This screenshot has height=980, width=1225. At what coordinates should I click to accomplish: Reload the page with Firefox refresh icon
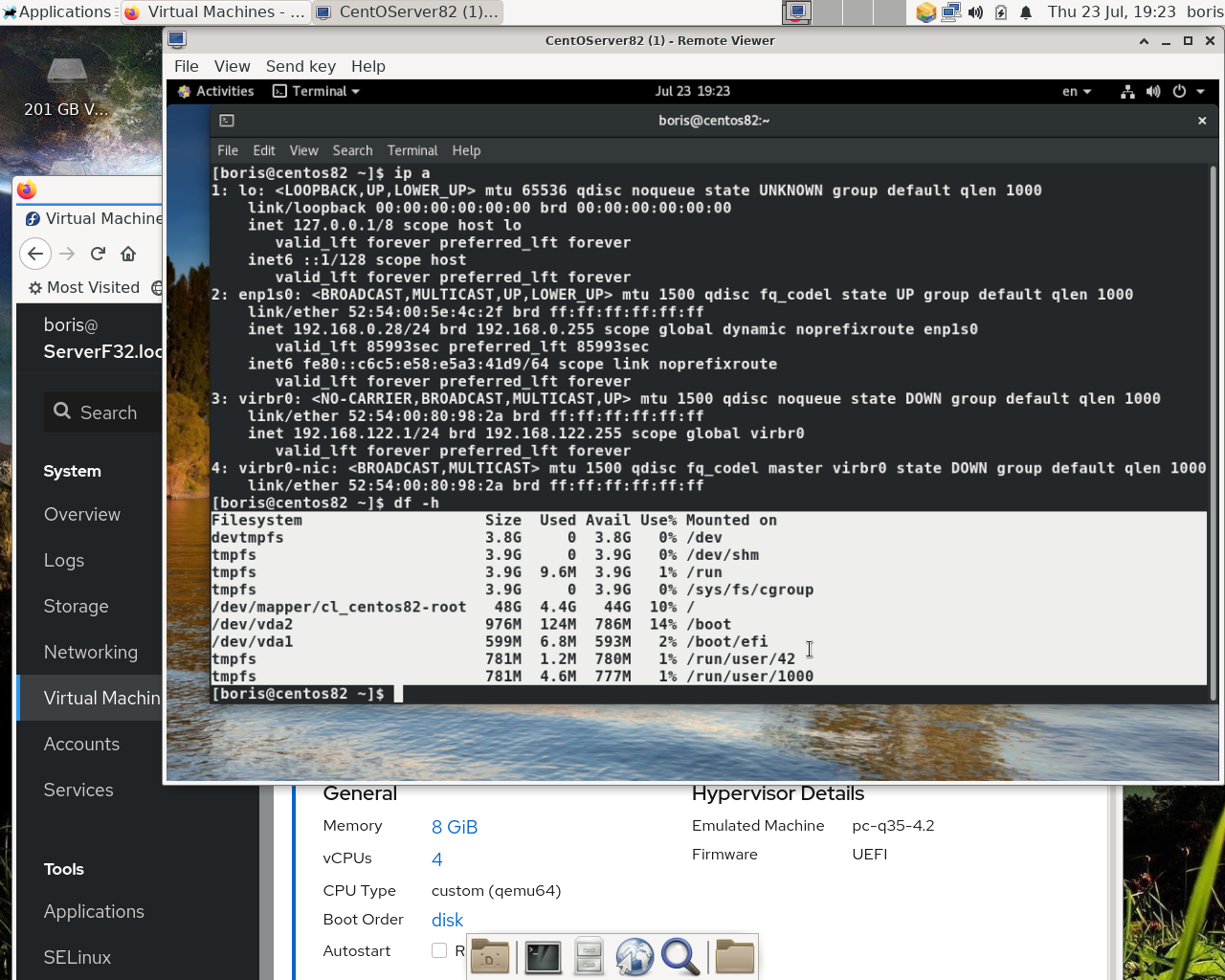97,254
